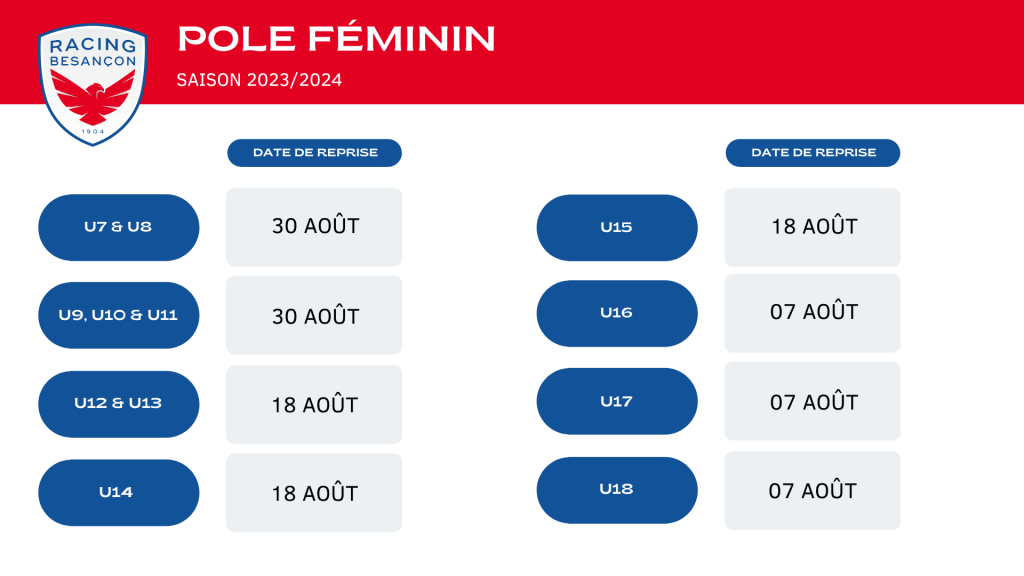Image resolution: width=1024 pixels, height=576 pixels.
Task: Select the U9, U10 & U11 date box
Action: 314,315
